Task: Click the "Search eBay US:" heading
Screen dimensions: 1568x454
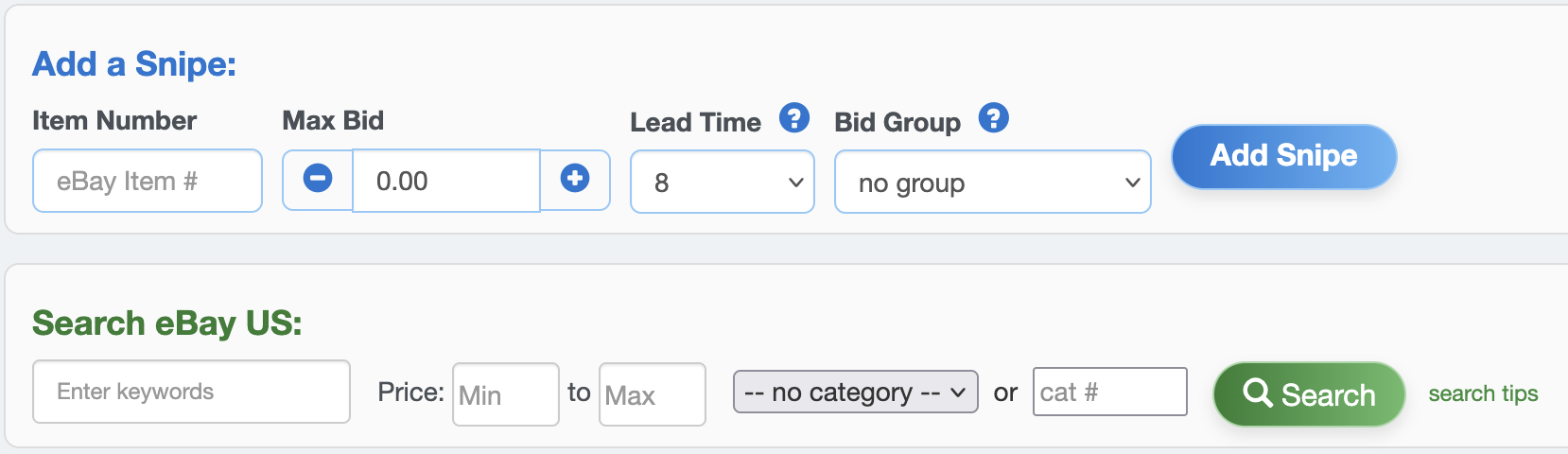Action: (167, 323)
